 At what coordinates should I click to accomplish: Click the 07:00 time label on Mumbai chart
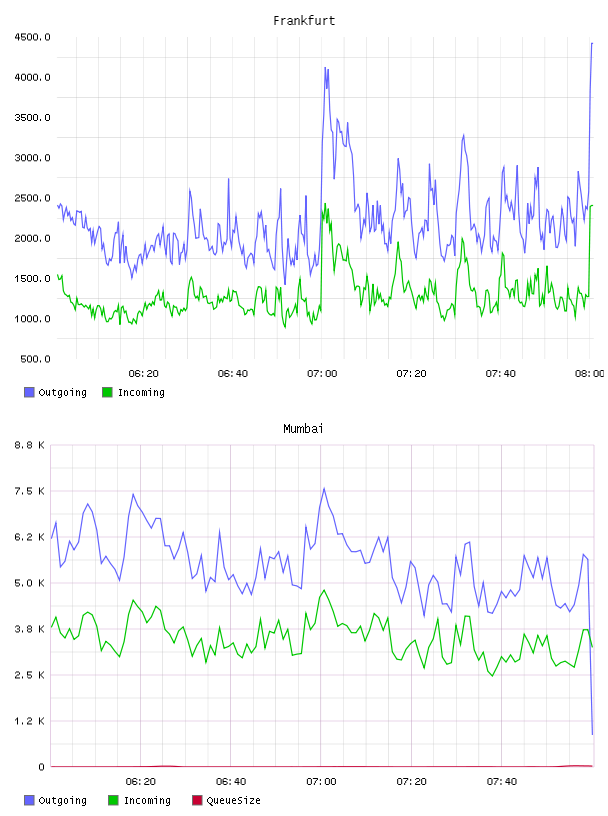(x=321, y=782)
